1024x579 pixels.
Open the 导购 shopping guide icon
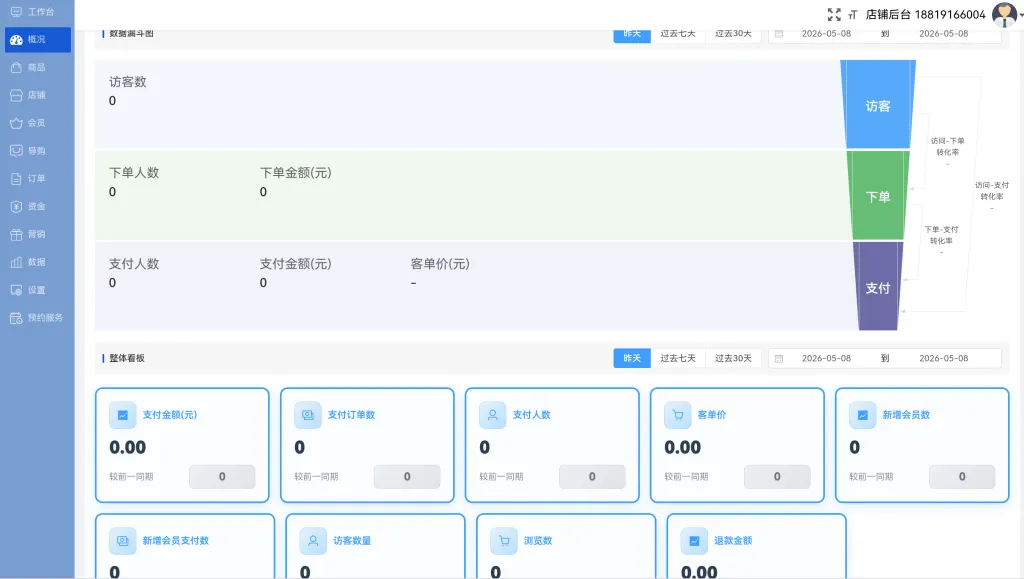16,151
